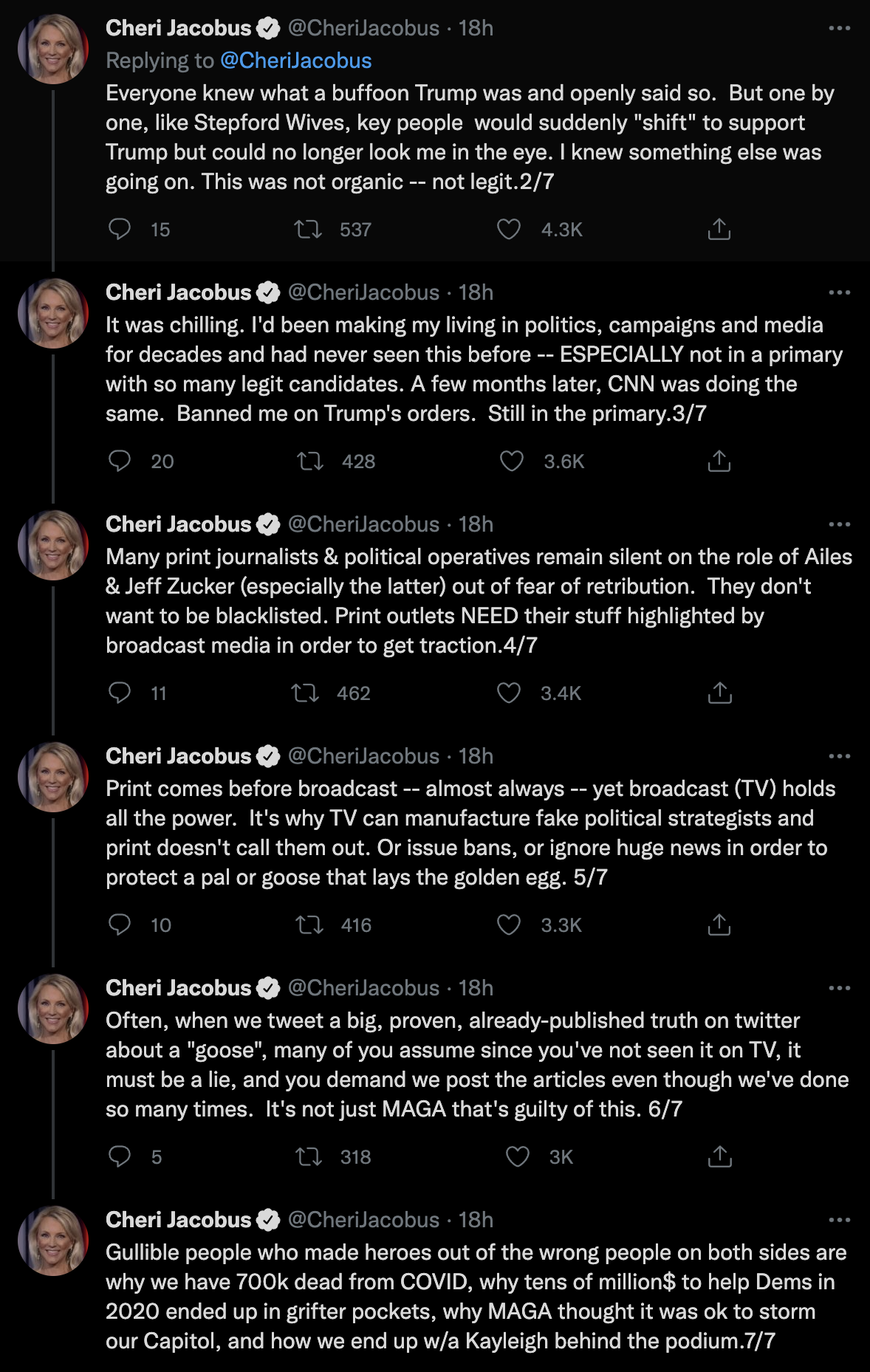
Task: Retweet the 2/7 Stepford Wives tweet
Action: click(308, 230)
